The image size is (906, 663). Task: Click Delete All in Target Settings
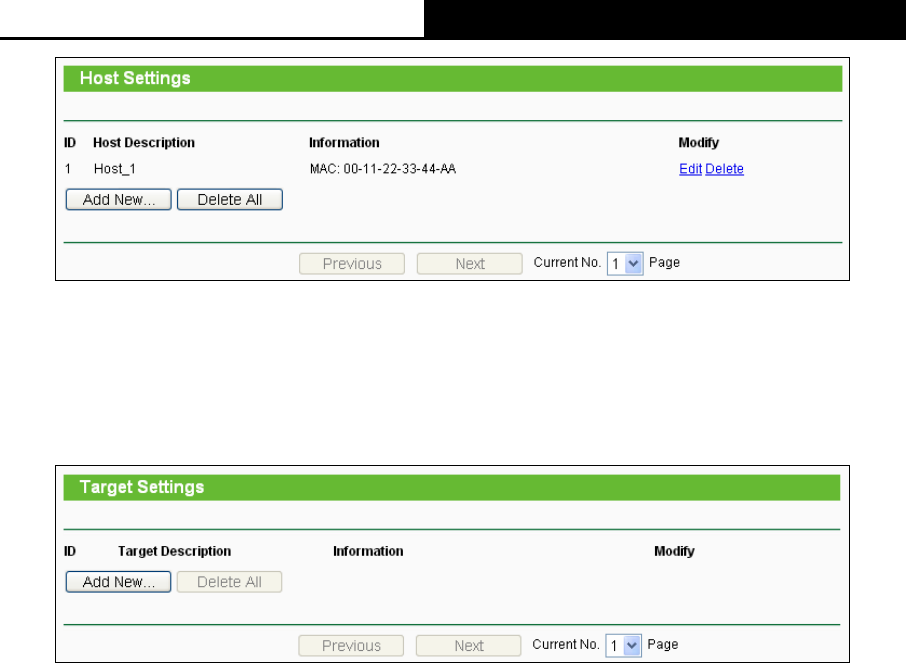(x=229, y=581)
